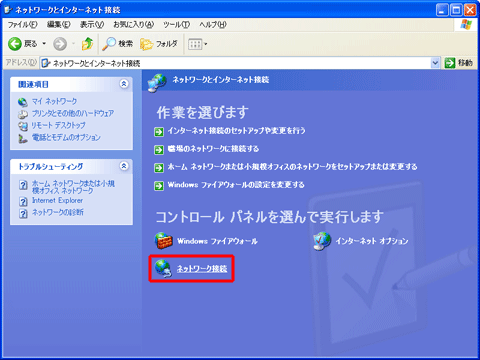Screen dimensions: 480x360
Task: Click the green Back arrow icon
Action: tap(15, 44)
